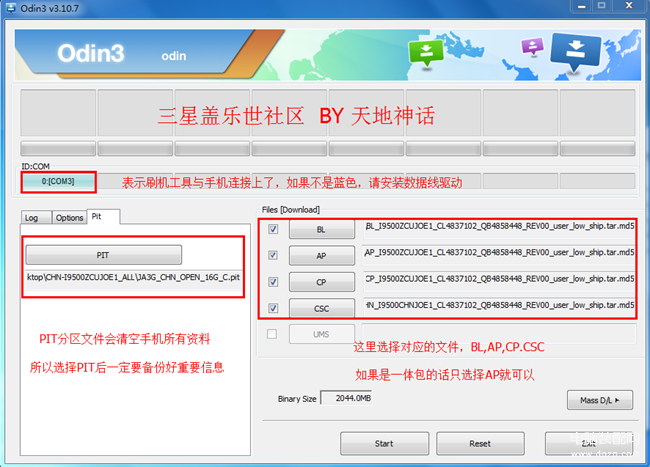Choose the CP modem file button
This screenshot has width=650, height=467.
[x=322, y=282]
